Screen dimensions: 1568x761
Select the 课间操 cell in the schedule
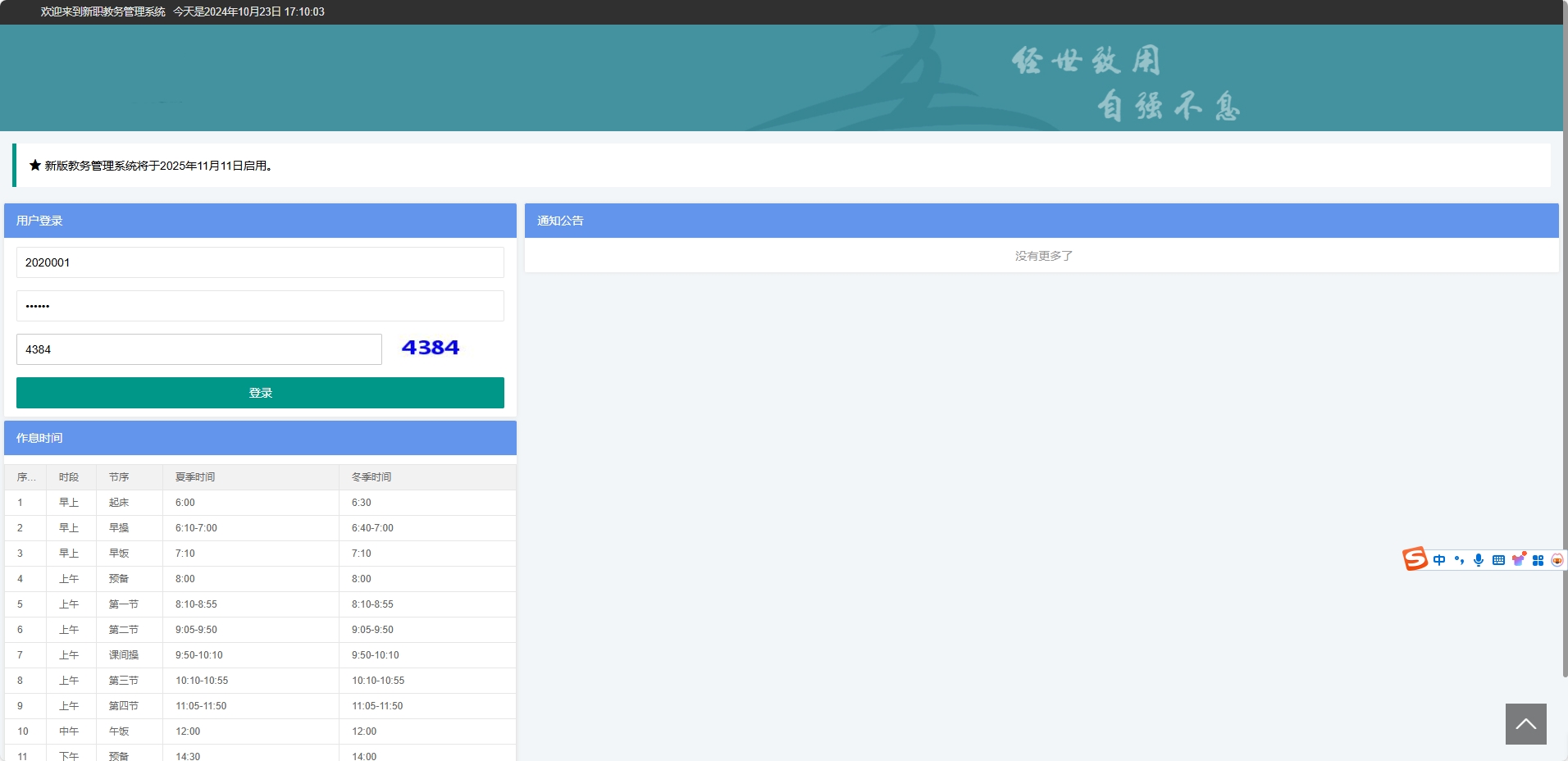130,655
